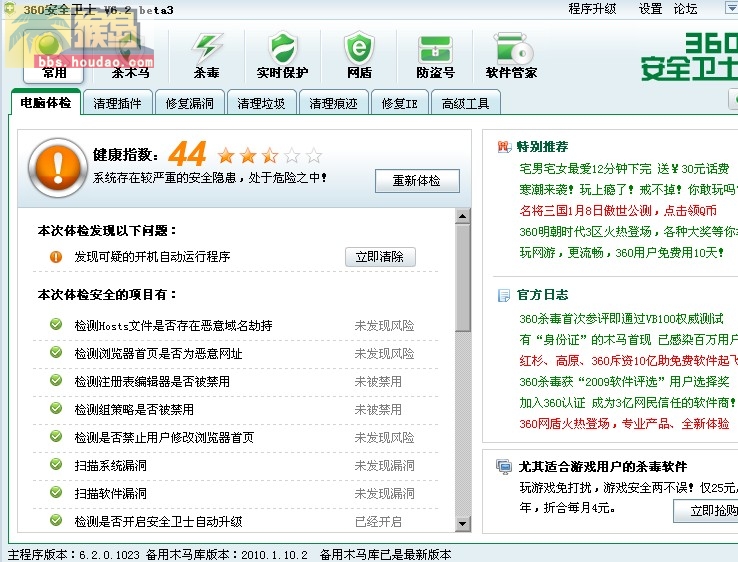Click the 立即抢购 button
Screen dimensions: 738x562
(x=707, y=511)
